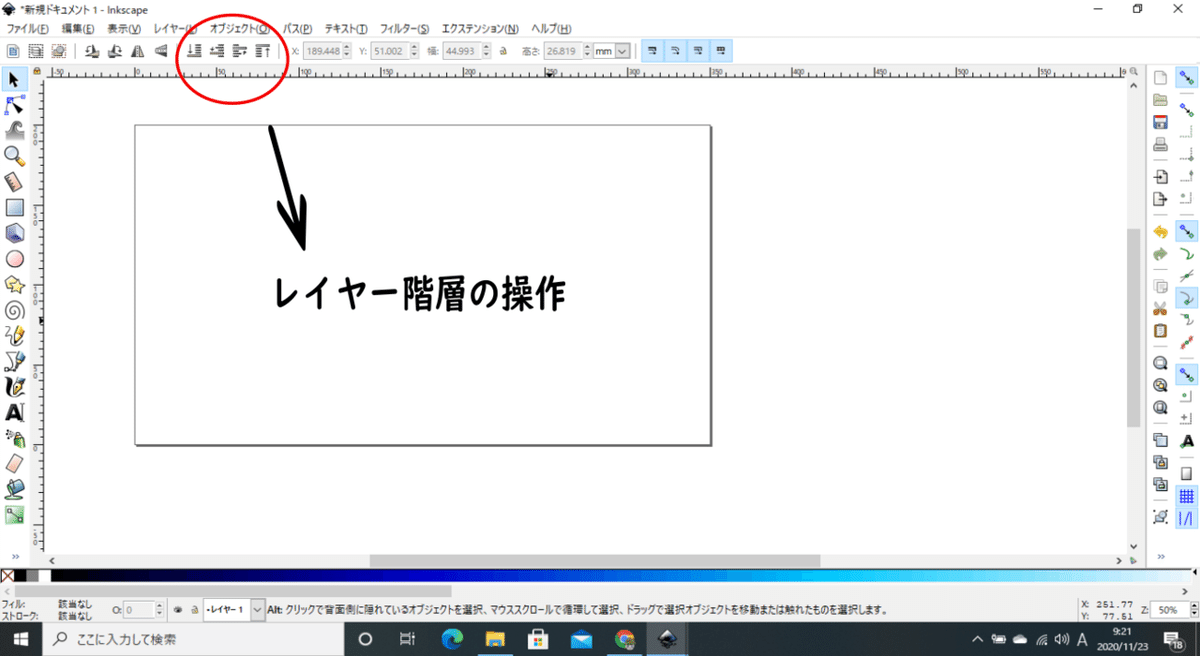Select the Ellipse tool
This screenshot has width=1200, height=656.
pyautogui.click(x=14, y=259)
